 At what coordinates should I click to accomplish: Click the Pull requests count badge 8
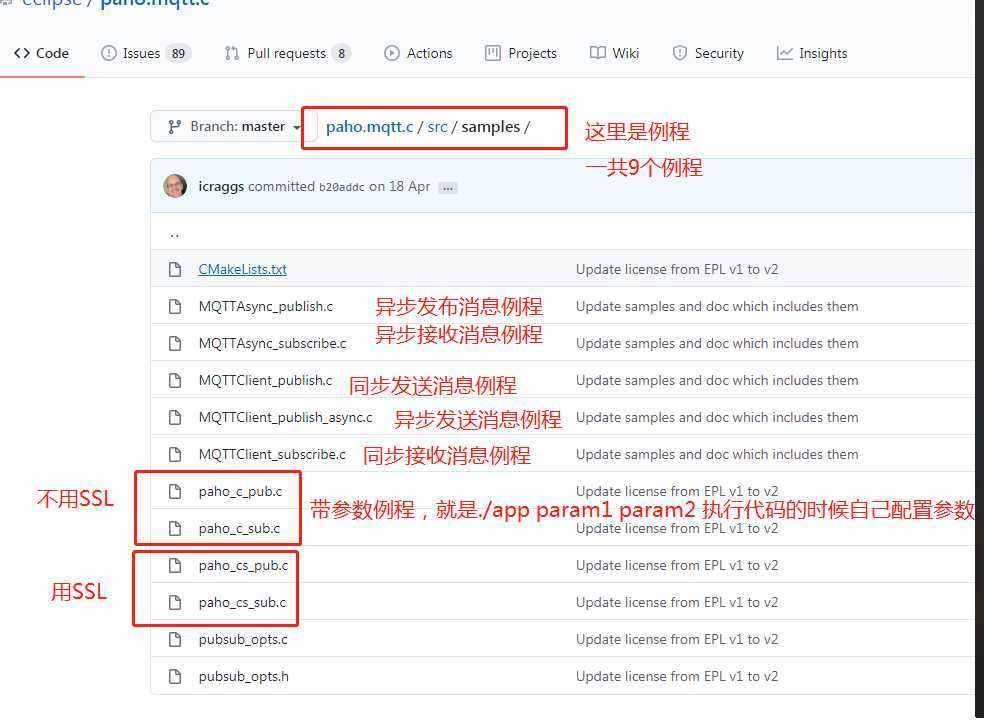(x=341, y=53)
